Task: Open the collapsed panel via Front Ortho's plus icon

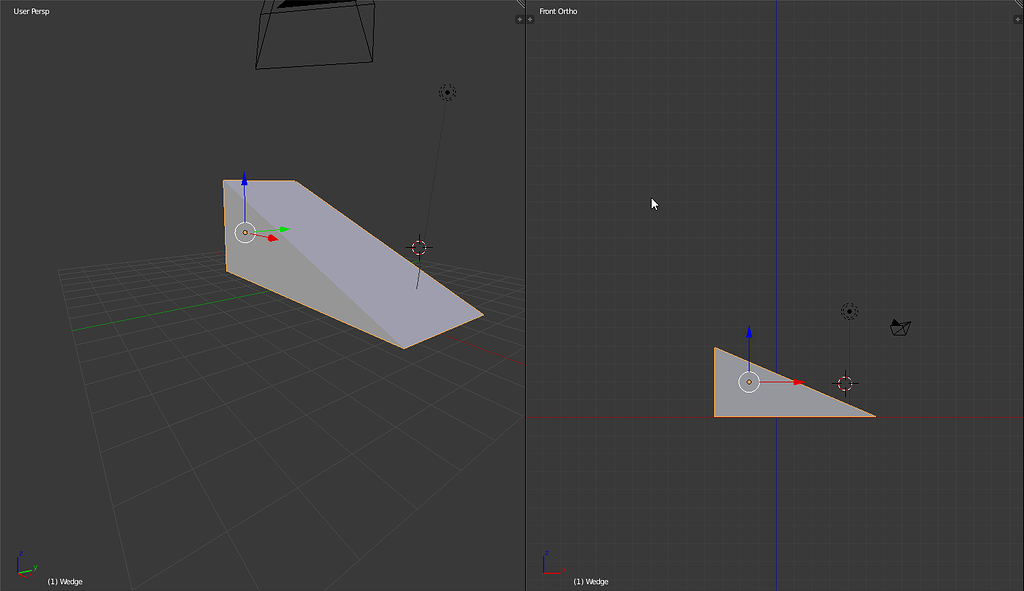Action: tap(530, 18)
